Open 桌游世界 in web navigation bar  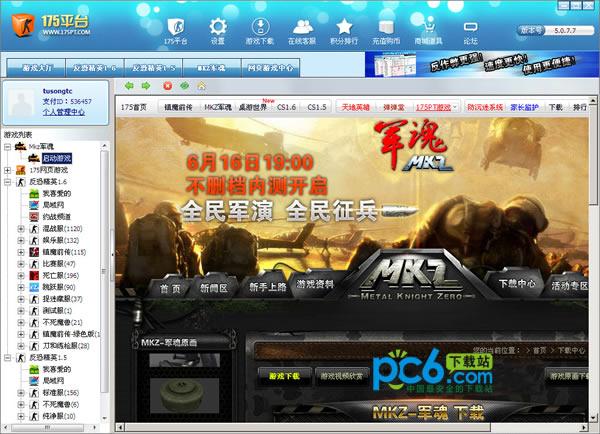253,107
